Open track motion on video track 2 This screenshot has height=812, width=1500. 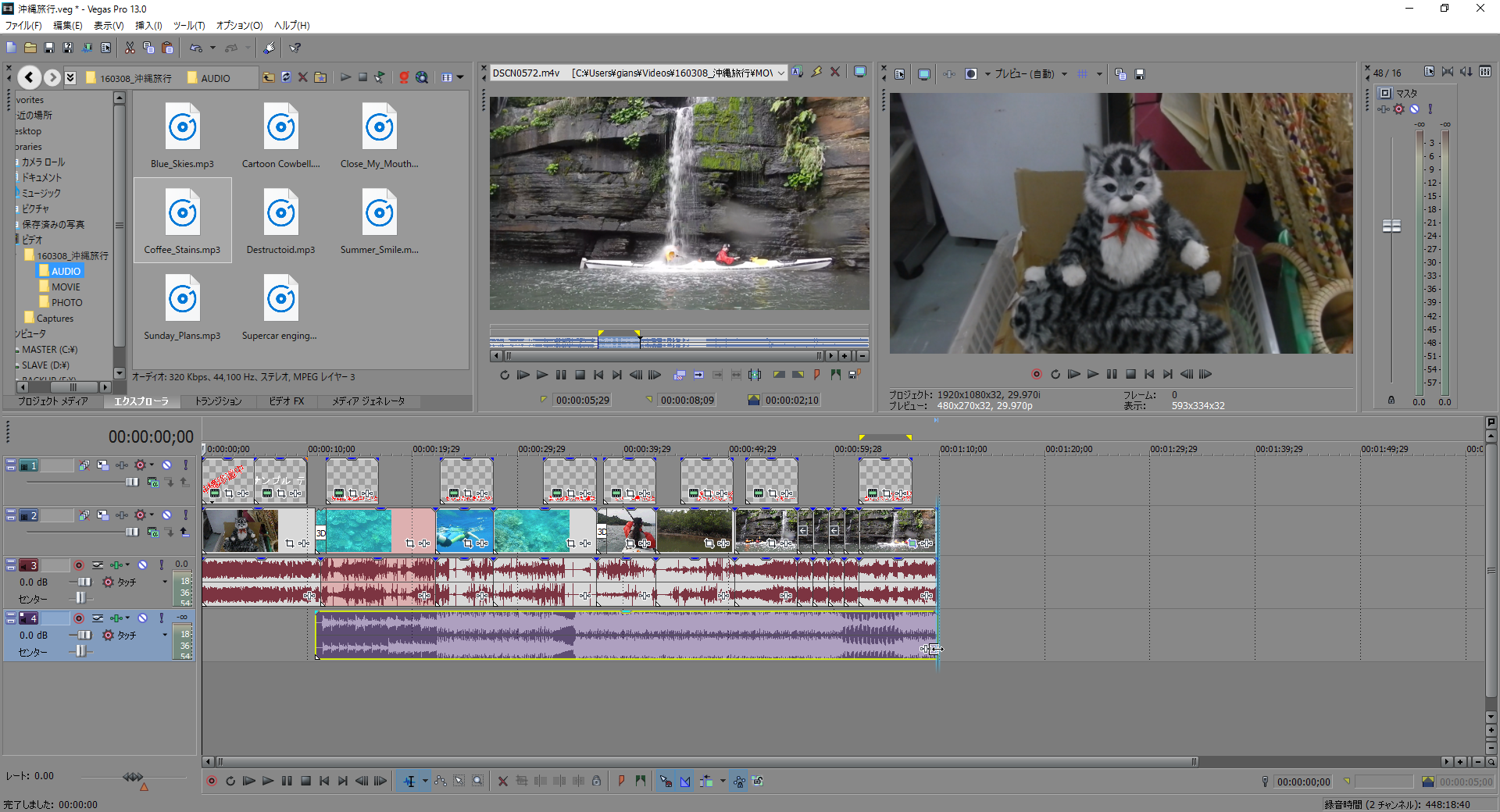(x=102, y=515)
